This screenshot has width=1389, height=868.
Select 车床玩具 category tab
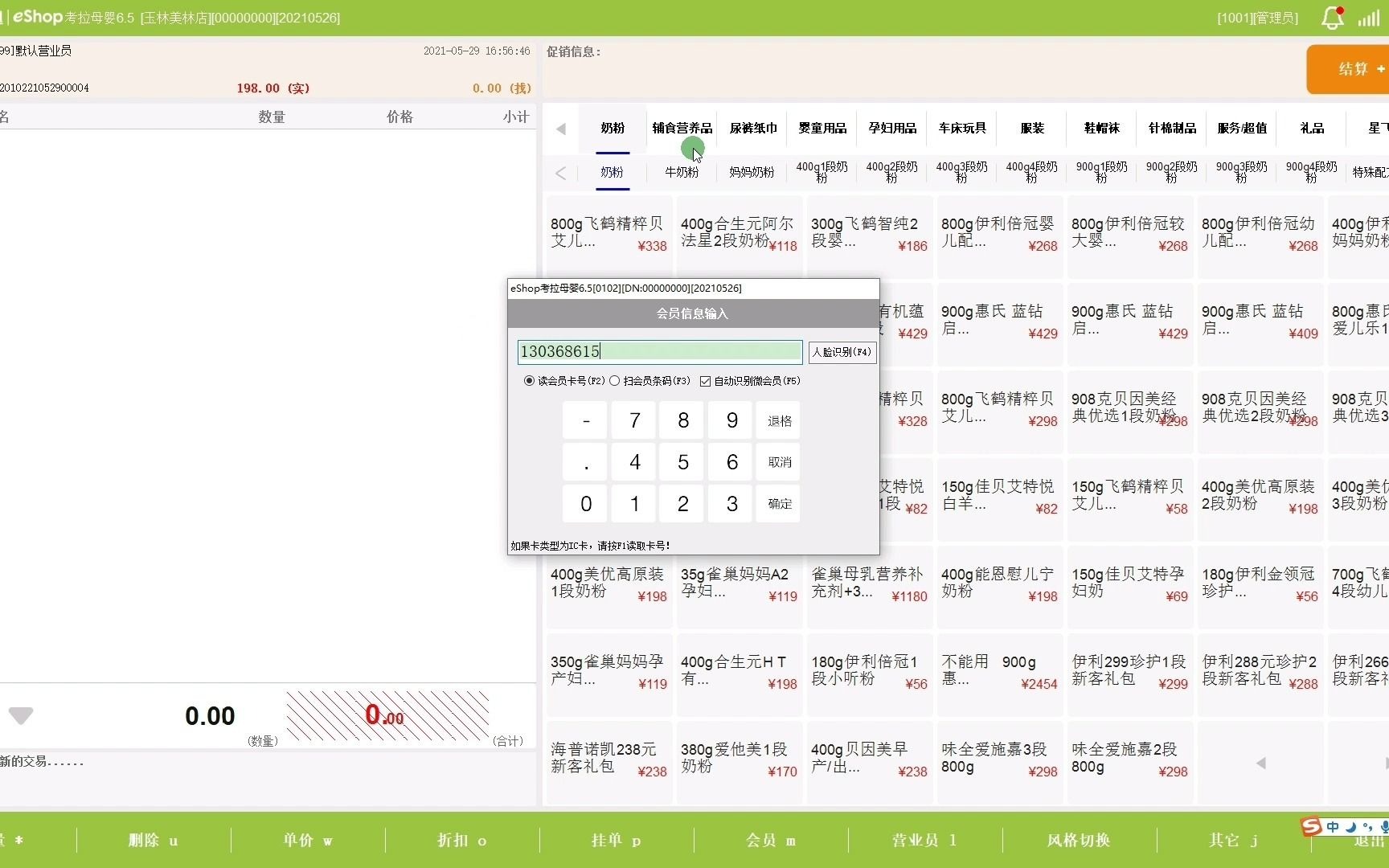pos(962,128)
